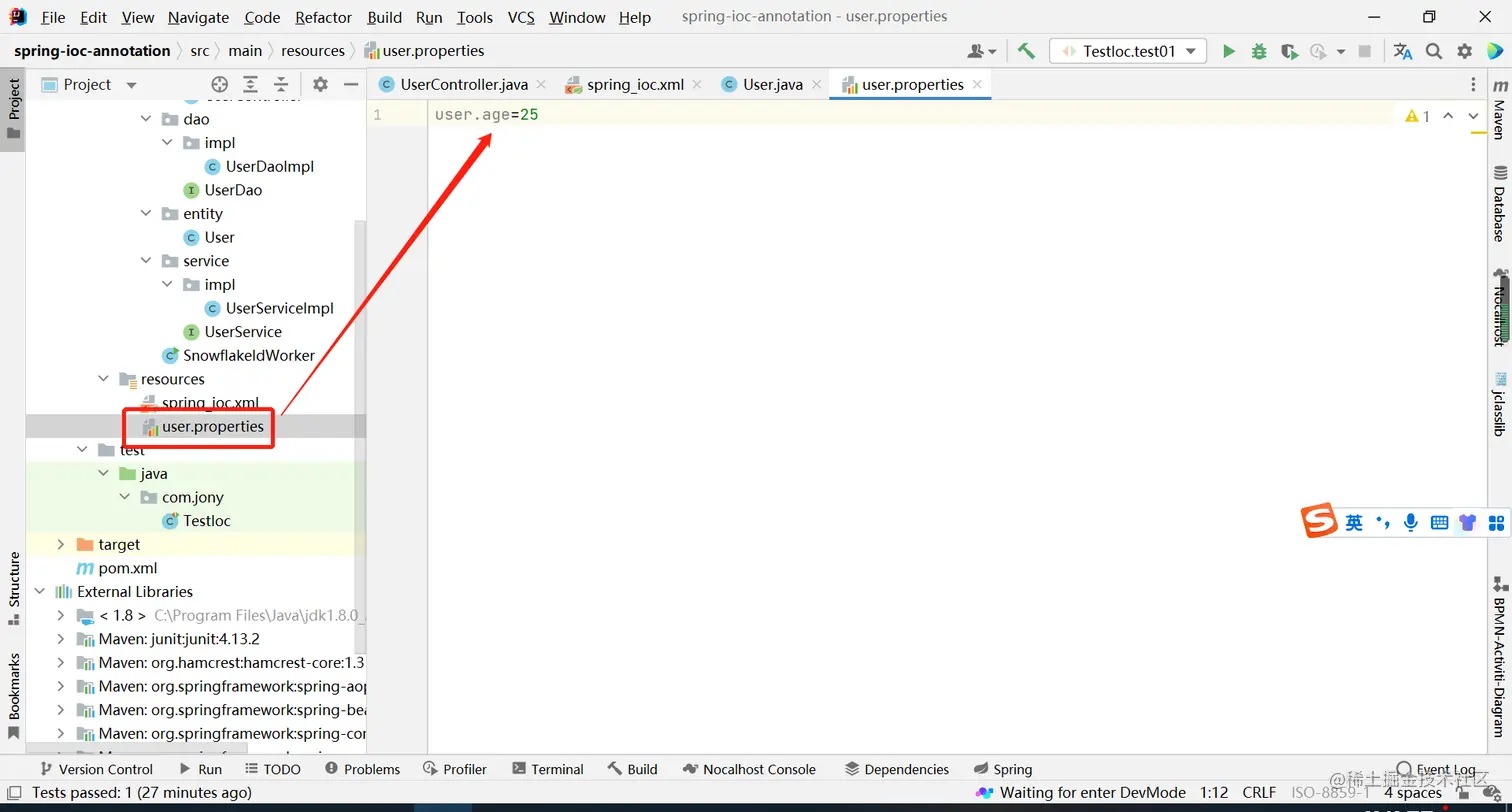The height and width of the screenshot is (812, 1512).
Task: Collapse the service folder
Action: tap(146, 261)
